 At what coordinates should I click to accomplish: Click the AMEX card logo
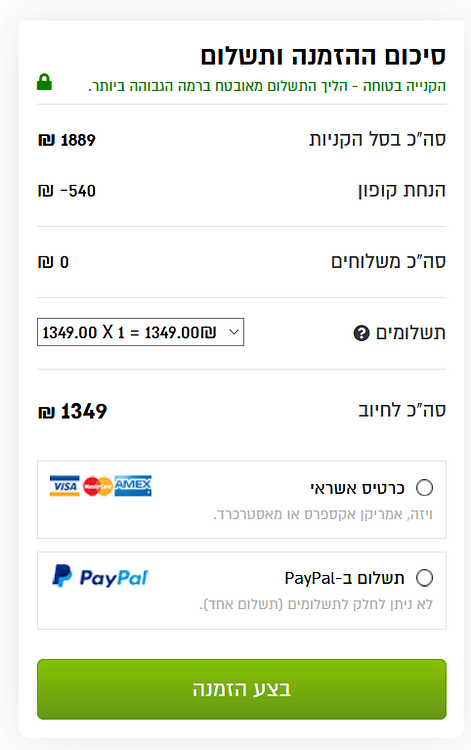[x=133, y=486]
